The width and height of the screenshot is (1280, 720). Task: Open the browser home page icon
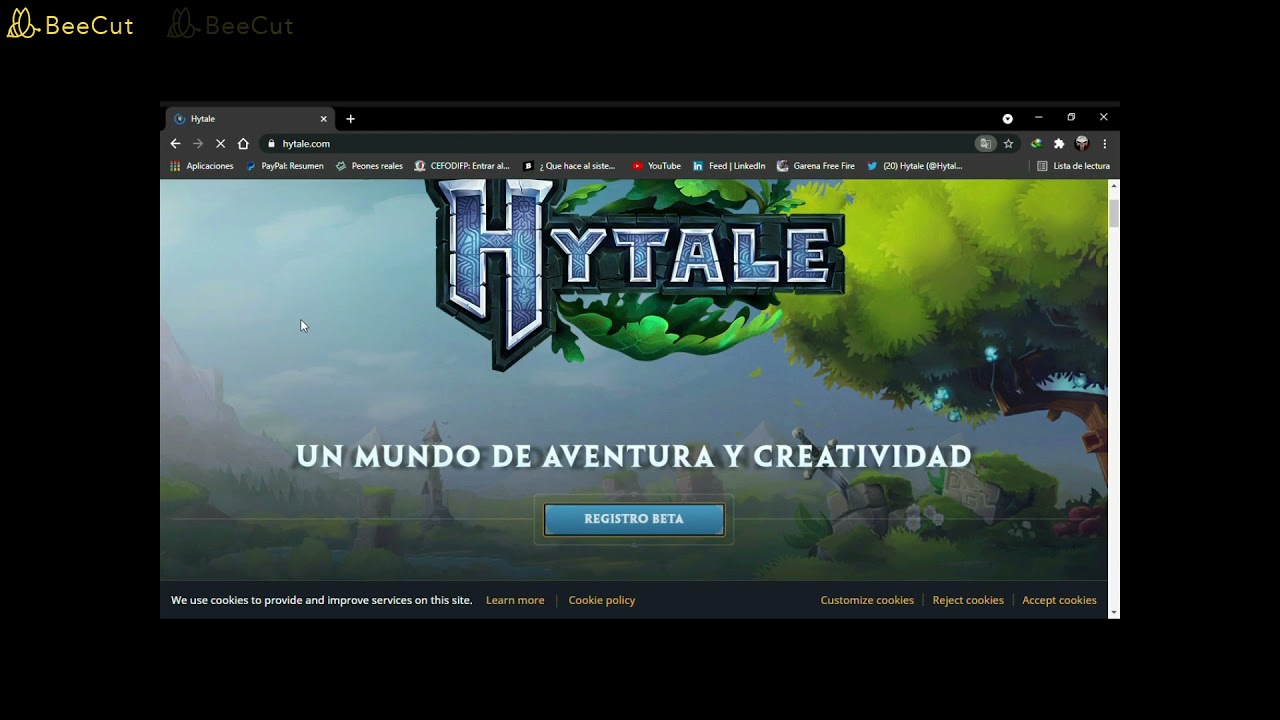[243, 144]
